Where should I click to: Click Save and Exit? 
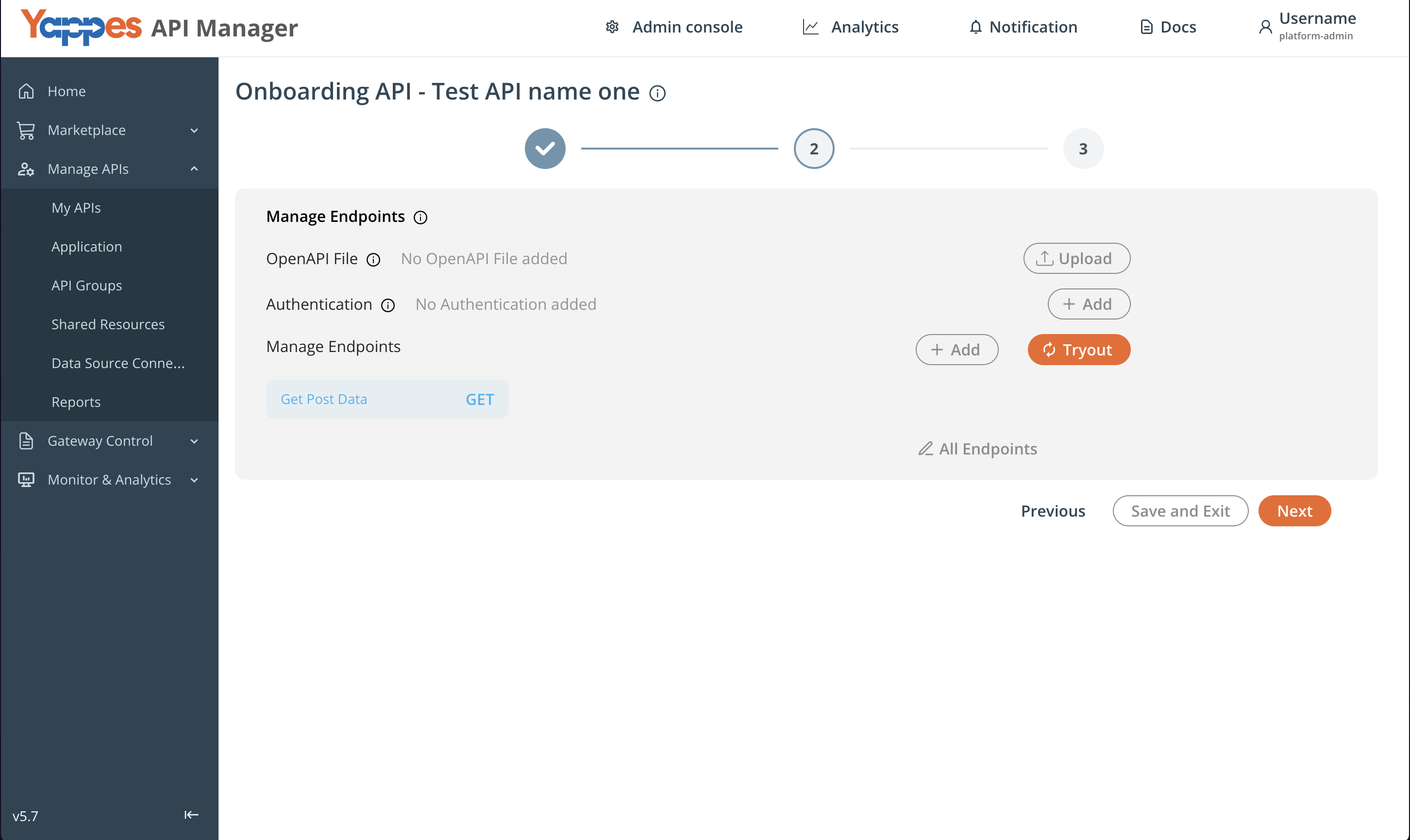(x=1180, y=511)
